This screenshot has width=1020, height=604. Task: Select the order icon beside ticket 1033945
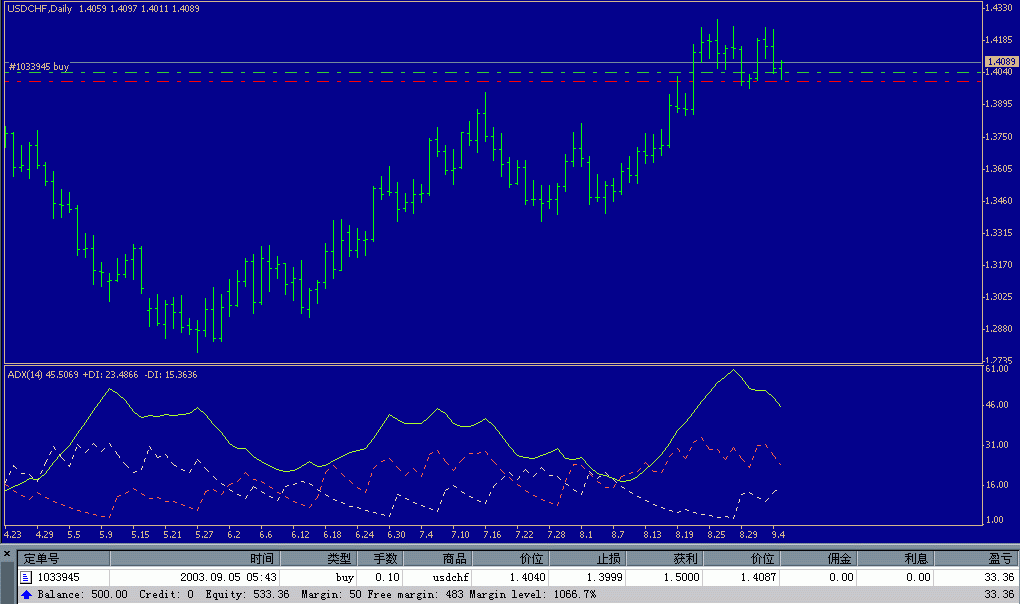(x=26, y=577)
